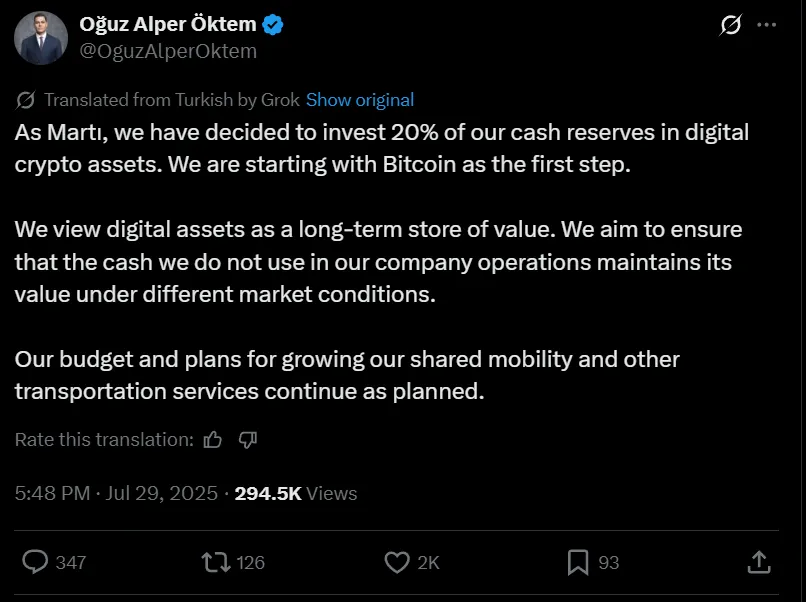Show original Turkish text of the tweet
The image size is (806, 602).
[x=360, y=99]
